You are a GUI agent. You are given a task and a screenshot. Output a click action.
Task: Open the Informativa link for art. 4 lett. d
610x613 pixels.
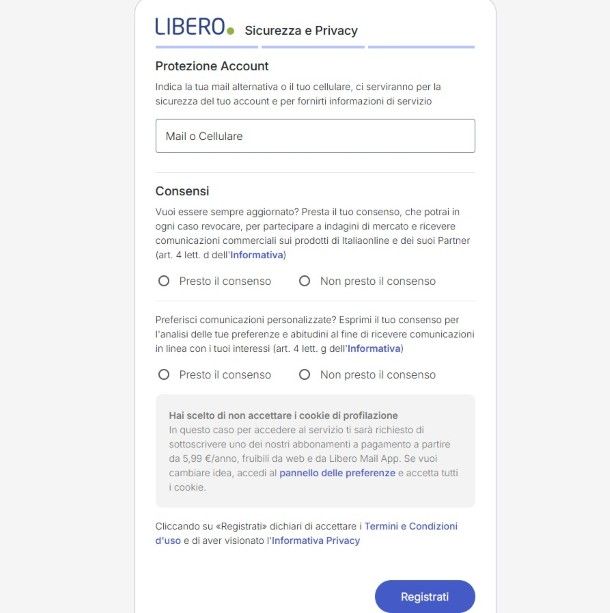coord(257,255)
